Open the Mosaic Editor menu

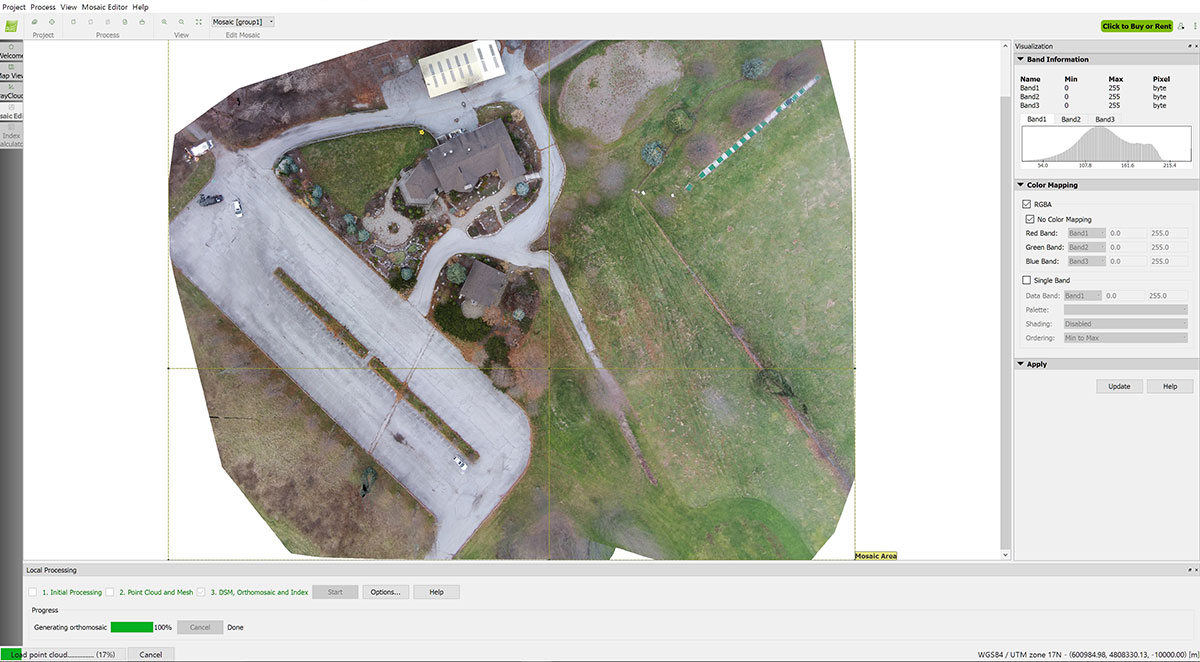pyautogui.click(x=105, y=7)
